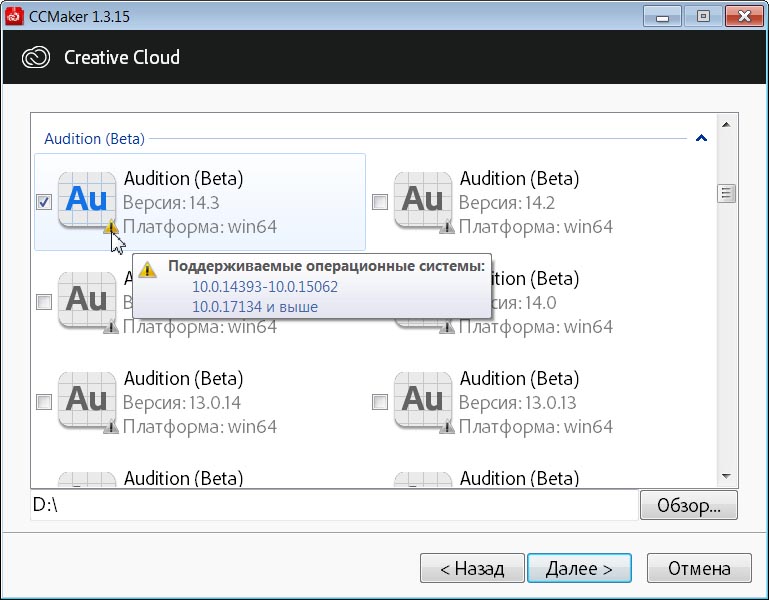The height and width of the screenshot is (600, 769).
Task: Maximize the CCMaker window
Action: coord(703,17)
